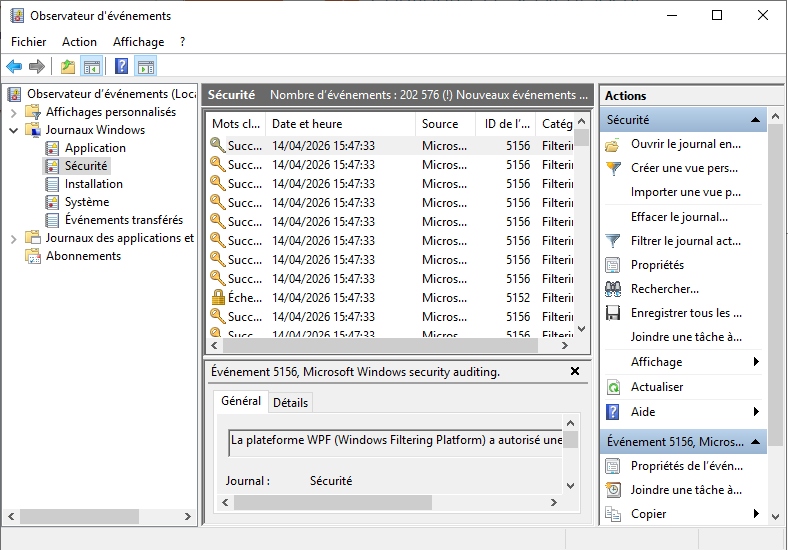Click the Actions pane scroll down arrow
This screenshot has height=550, width=788.
(x=775, y=516)
